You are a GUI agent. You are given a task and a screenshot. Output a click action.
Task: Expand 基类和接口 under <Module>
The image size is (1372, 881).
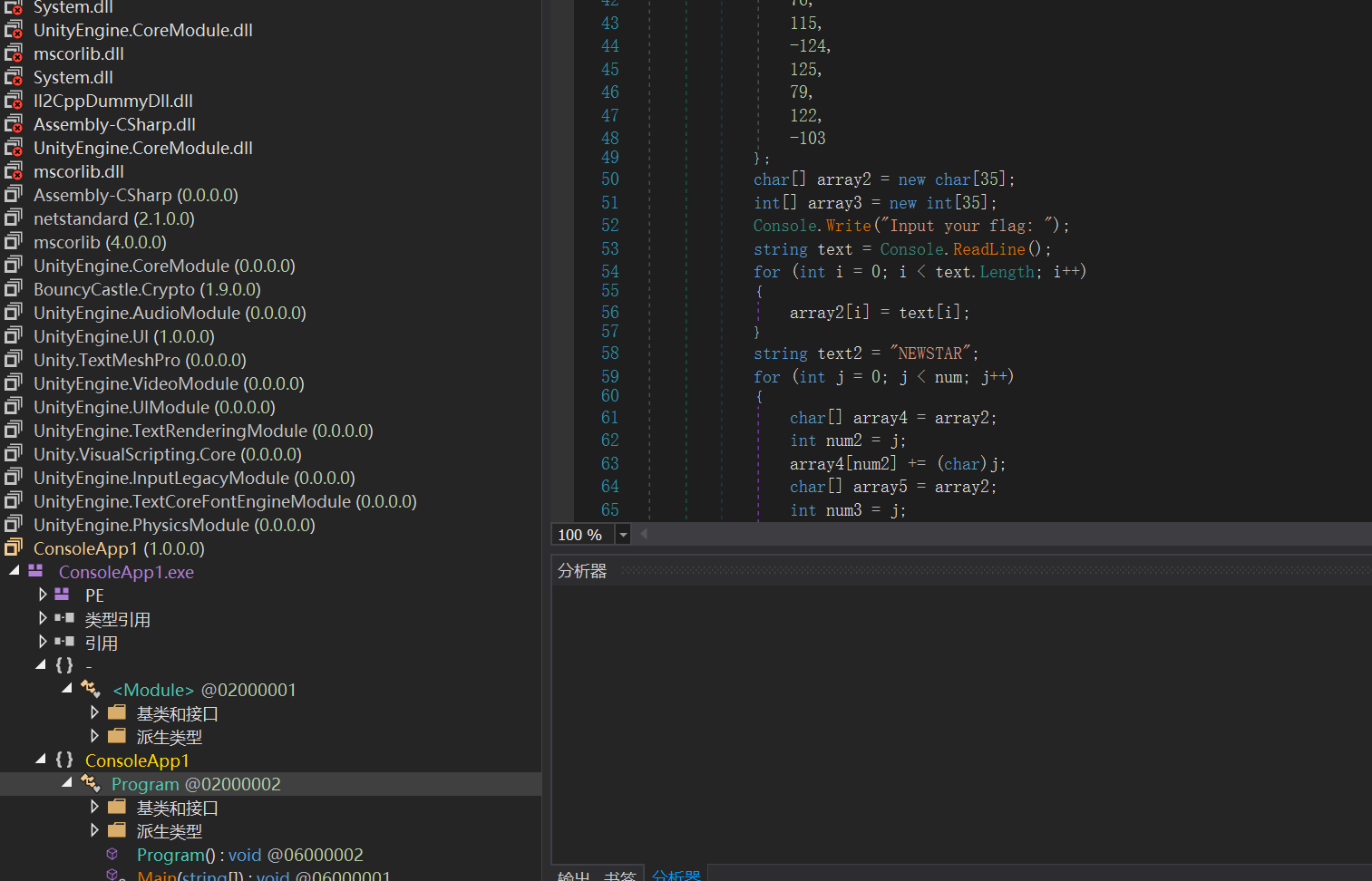pos(94,713)
